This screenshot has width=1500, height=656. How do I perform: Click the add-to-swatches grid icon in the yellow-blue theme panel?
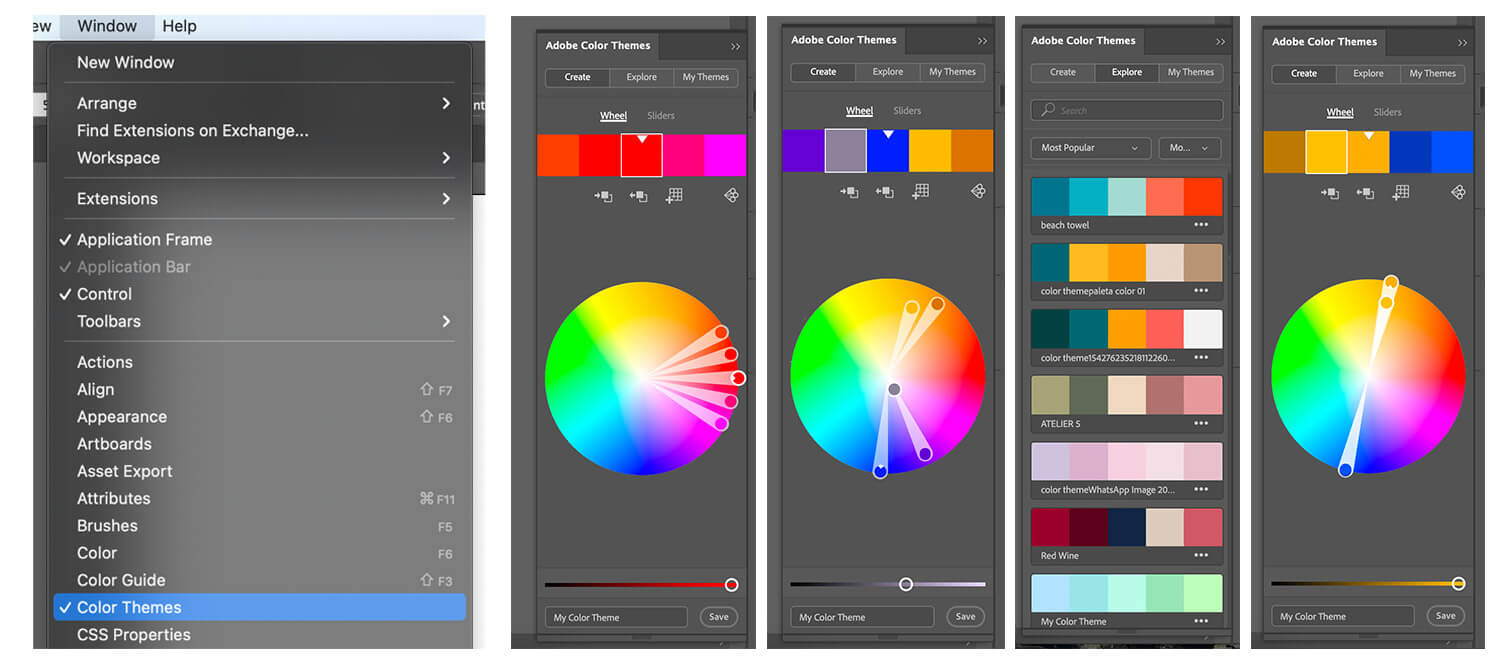point(1402,192)
